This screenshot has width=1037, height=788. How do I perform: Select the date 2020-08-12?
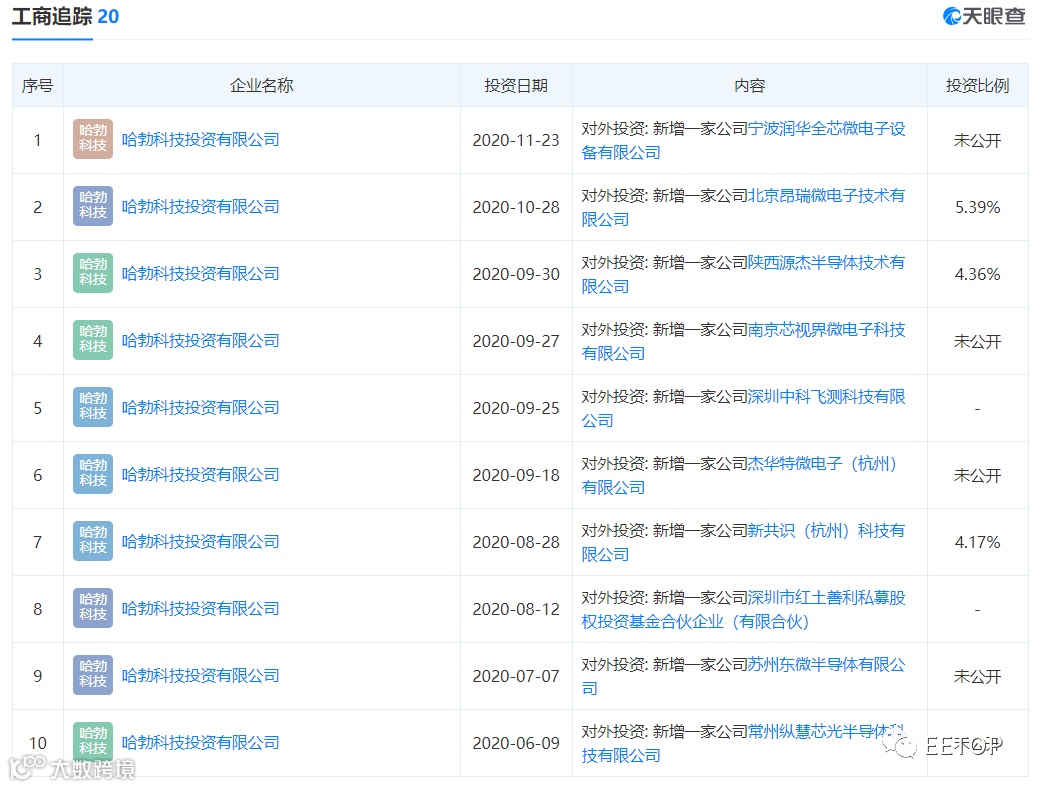(516, 609)
